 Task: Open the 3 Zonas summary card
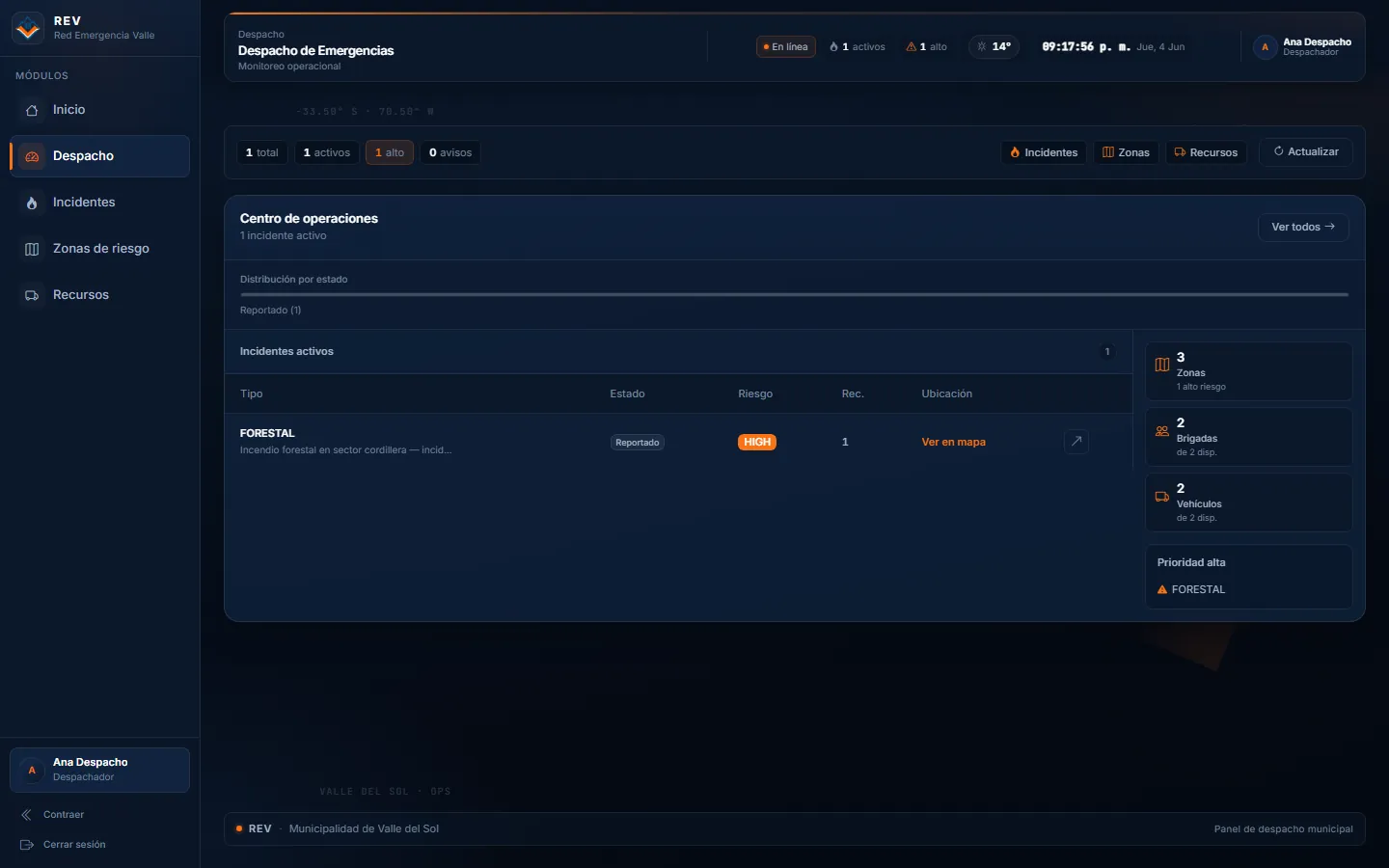(x=1248, y=371)
